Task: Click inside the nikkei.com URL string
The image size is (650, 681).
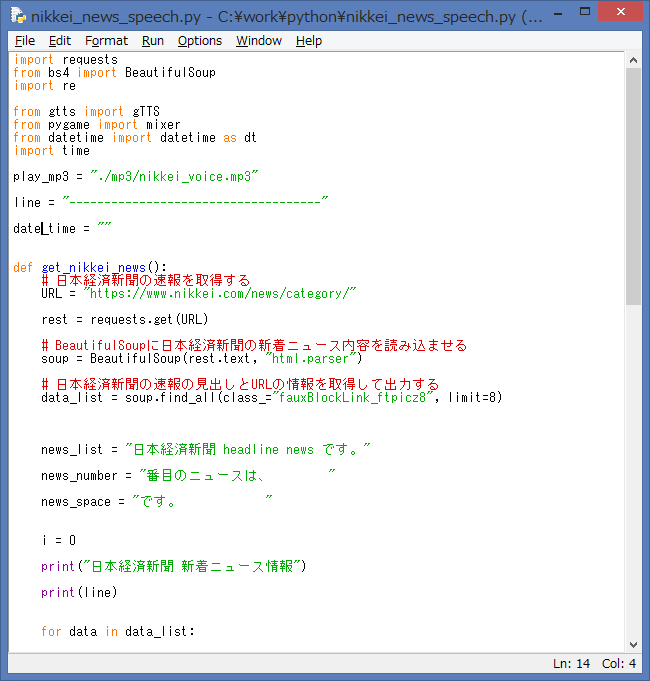Action: click(220, 294)
